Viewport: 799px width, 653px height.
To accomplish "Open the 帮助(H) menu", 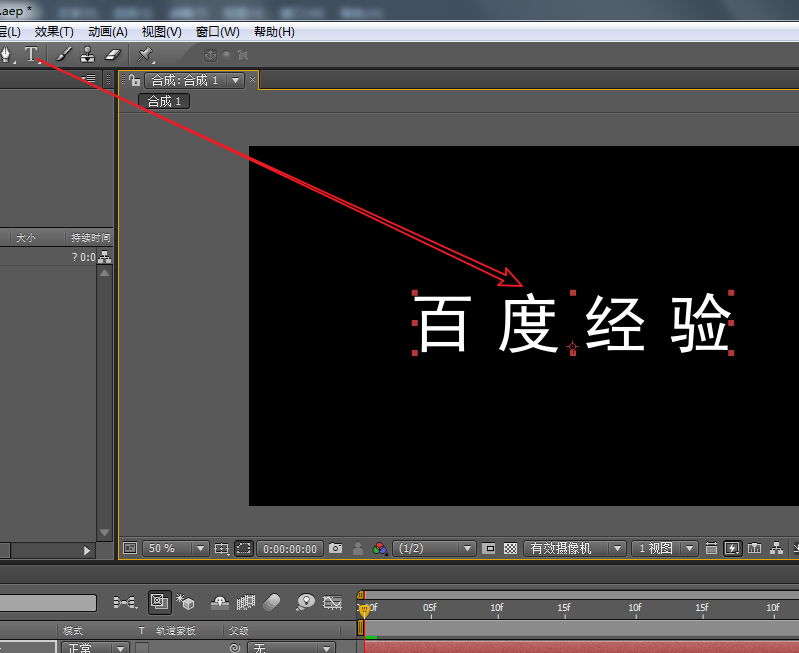I will 274,32.
